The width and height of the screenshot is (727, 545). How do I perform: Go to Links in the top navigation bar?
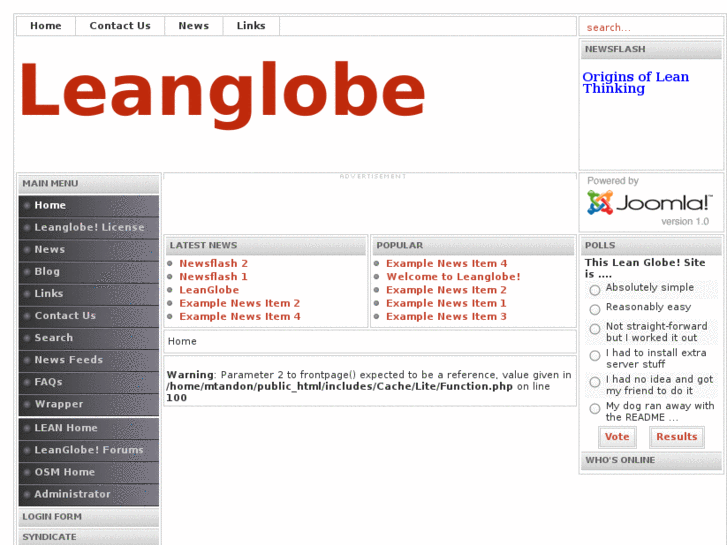251,26
